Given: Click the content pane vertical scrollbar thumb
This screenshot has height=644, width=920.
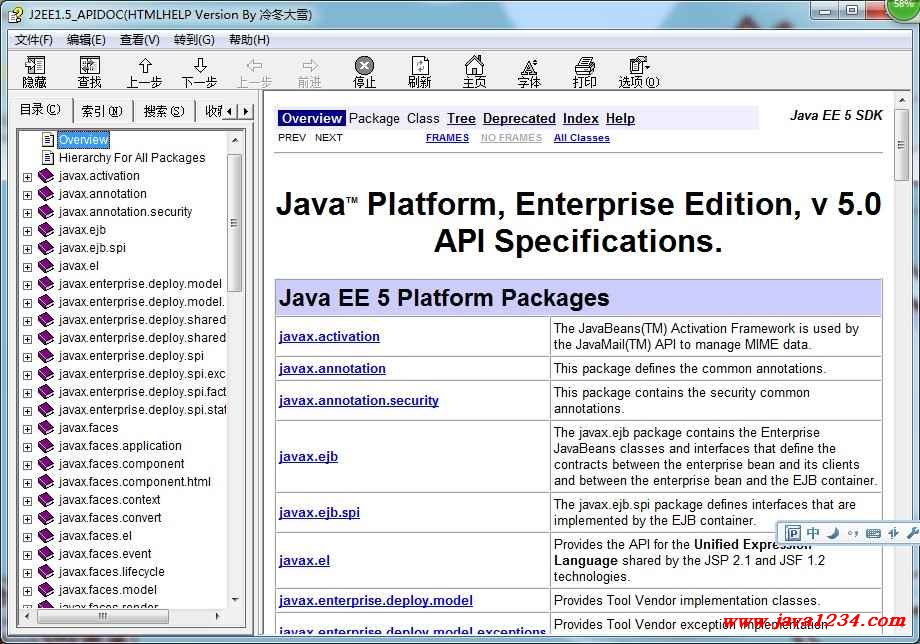Looking at the screenshot, I should click(x=901, y=144).
